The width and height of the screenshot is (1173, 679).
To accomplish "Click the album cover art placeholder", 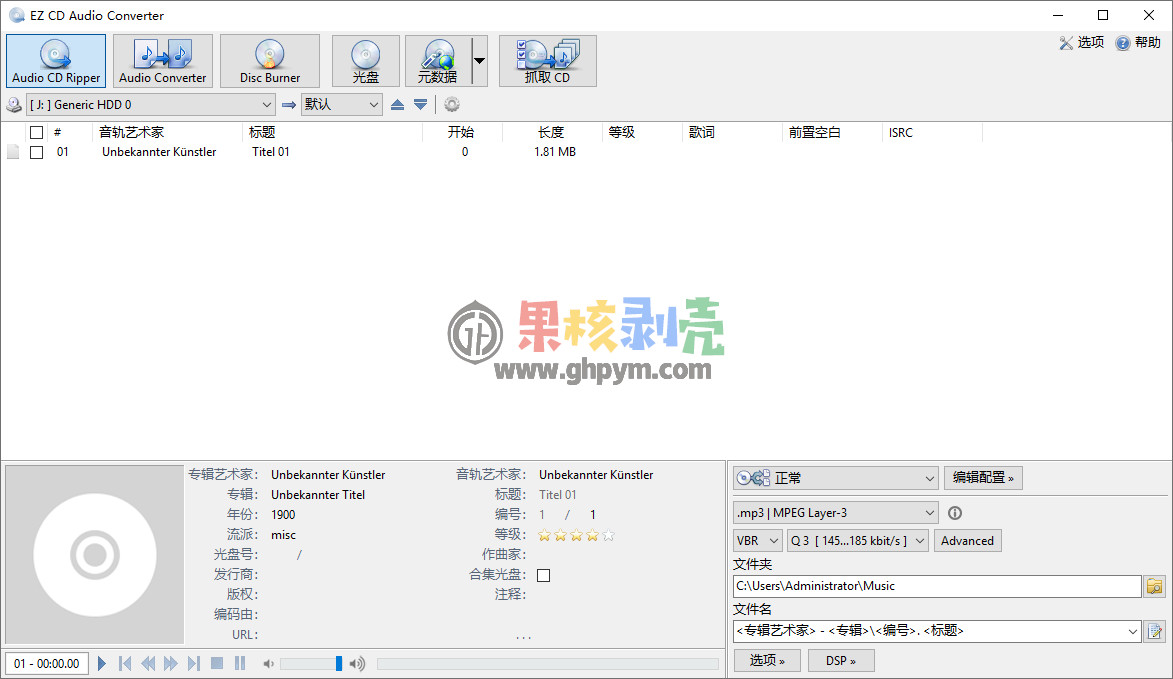I will [x=95, y=554].
